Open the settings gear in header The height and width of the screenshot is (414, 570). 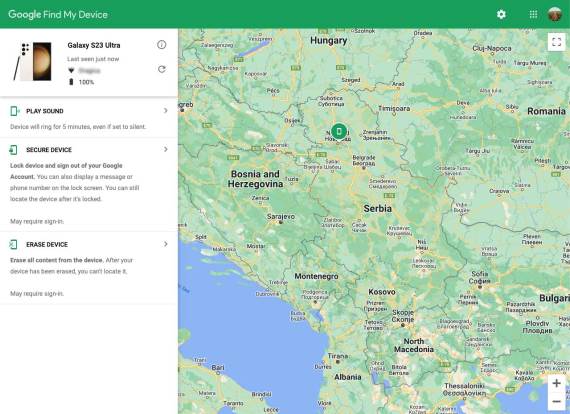pyautogui.click(x=501, y=14)
